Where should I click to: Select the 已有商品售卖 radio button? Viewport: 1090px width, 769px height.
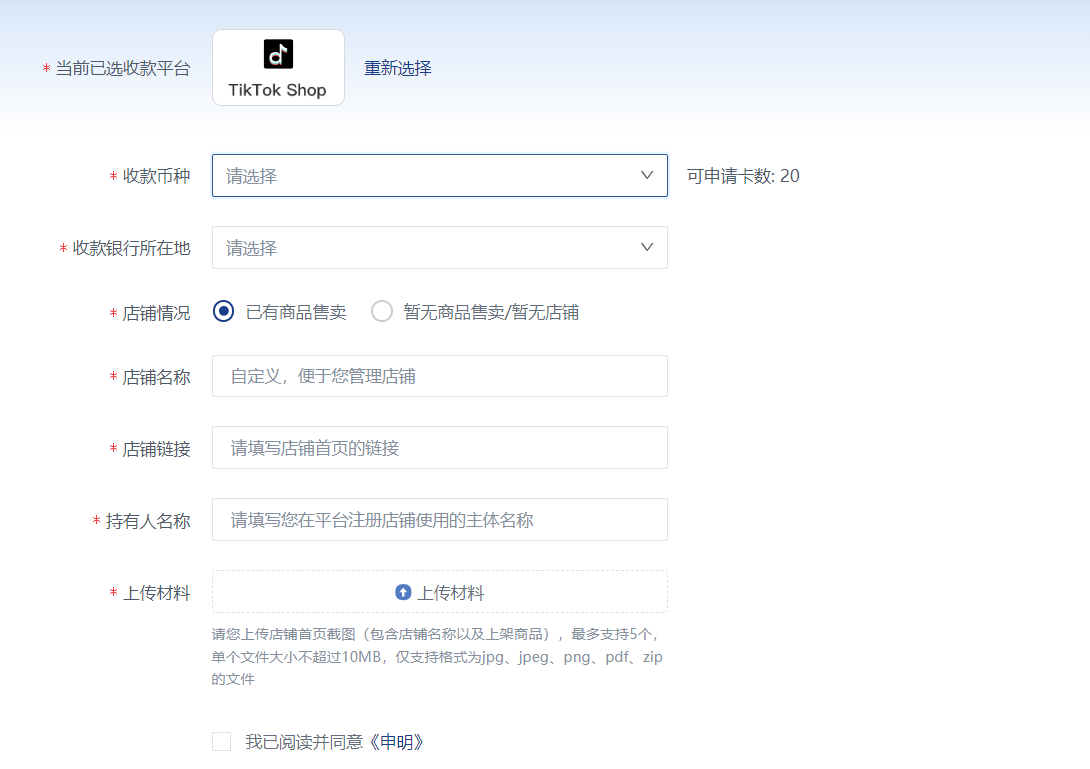click(x=224, y=312)
